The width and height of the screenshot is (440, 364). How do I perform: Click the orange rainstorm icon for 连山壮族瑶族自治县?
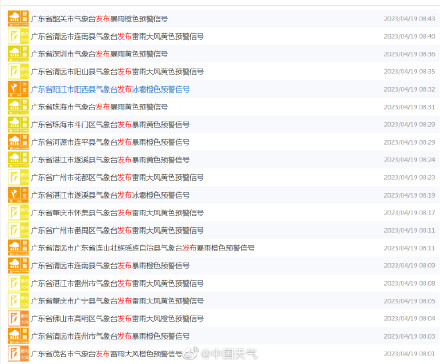(18, 248)
